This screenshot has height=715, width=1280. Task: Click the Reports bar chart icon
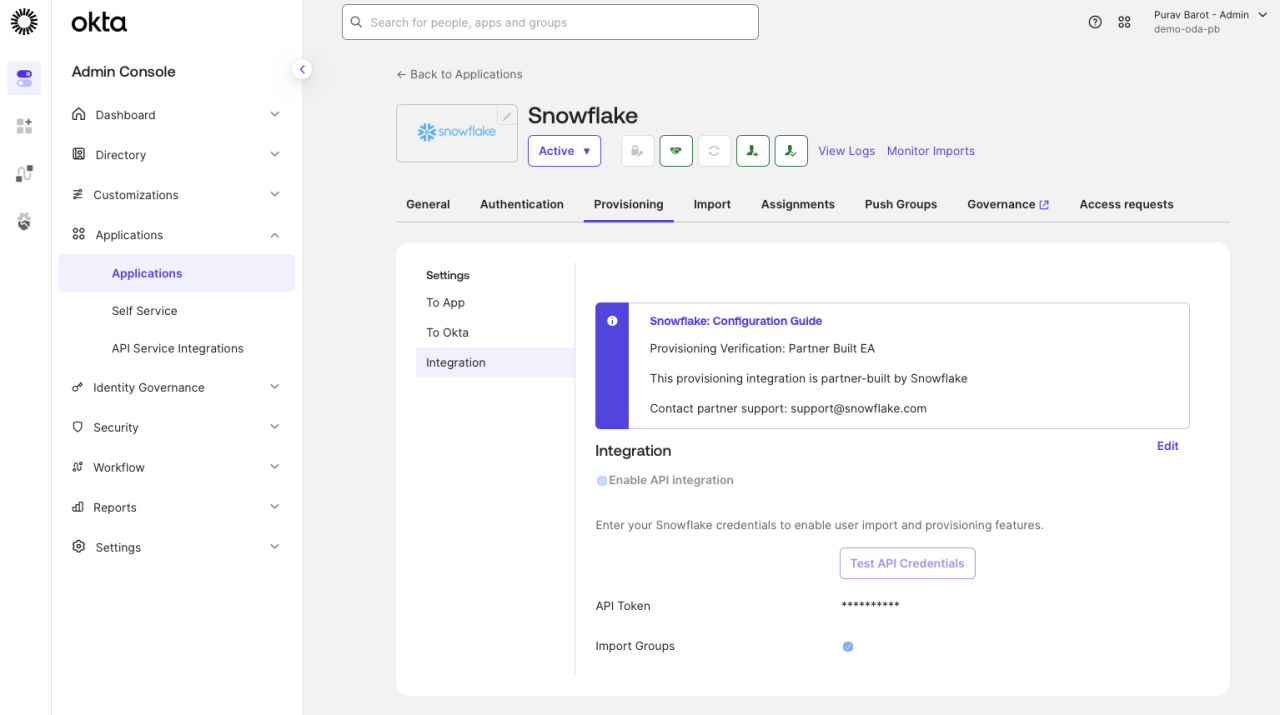click(x=78, y=507)
